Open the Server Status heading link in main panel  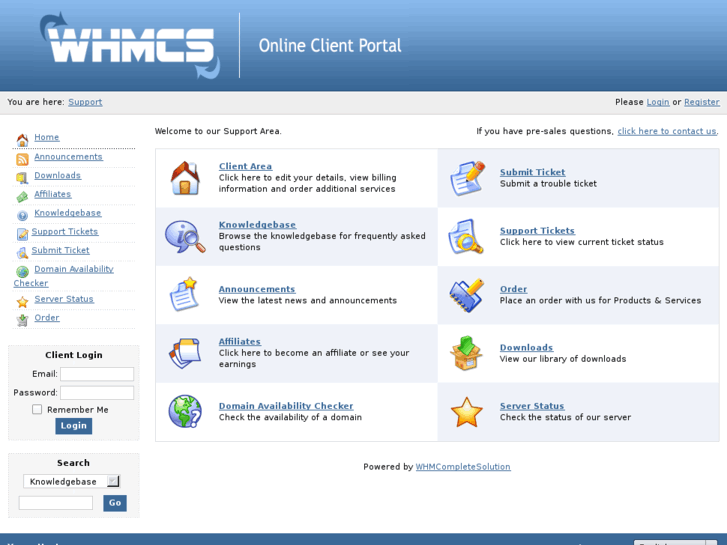click(x=532, y=406)
